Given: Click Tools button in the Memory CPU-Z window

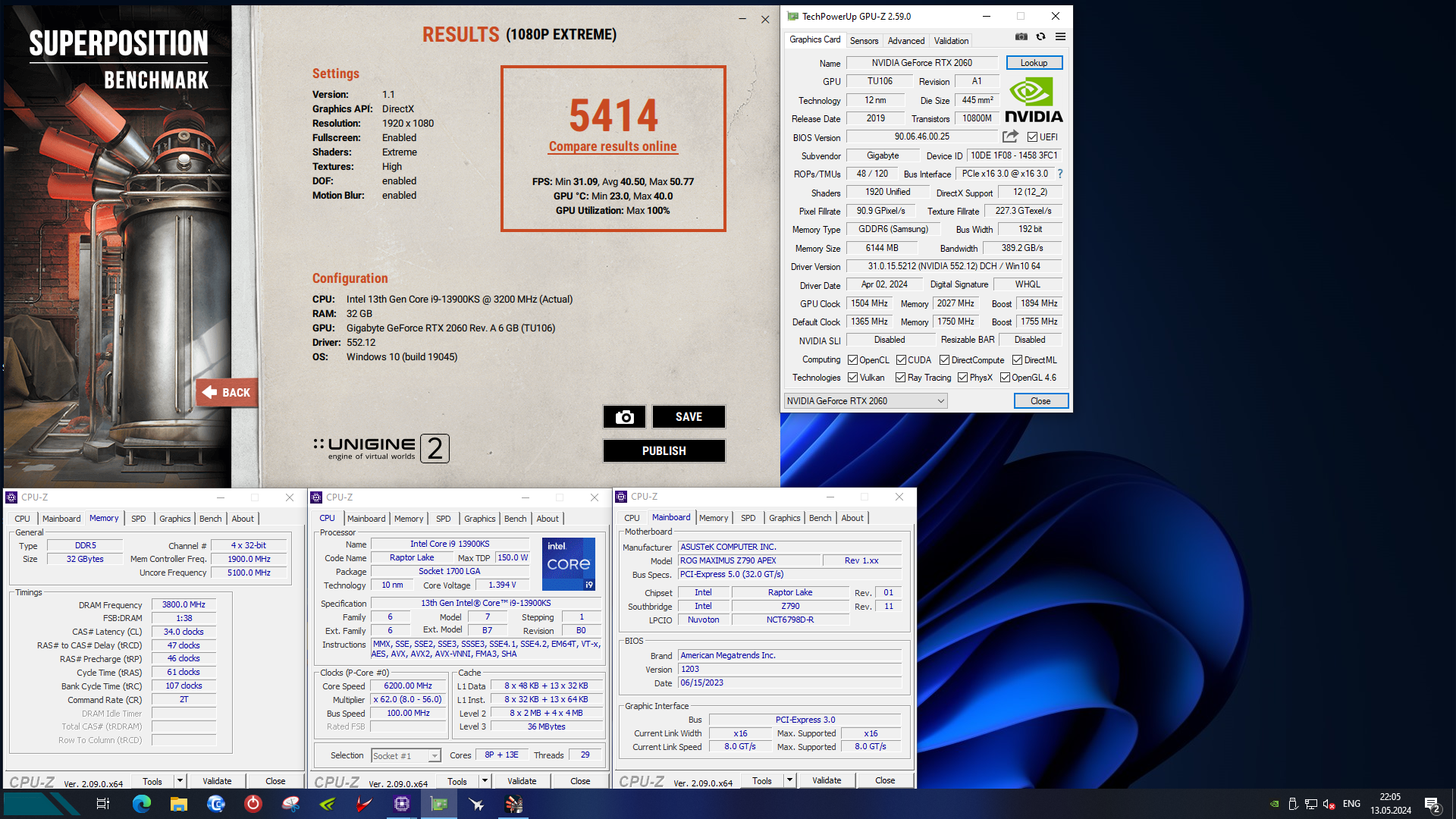Looking at the screenshot, I should tap(152, 781).
